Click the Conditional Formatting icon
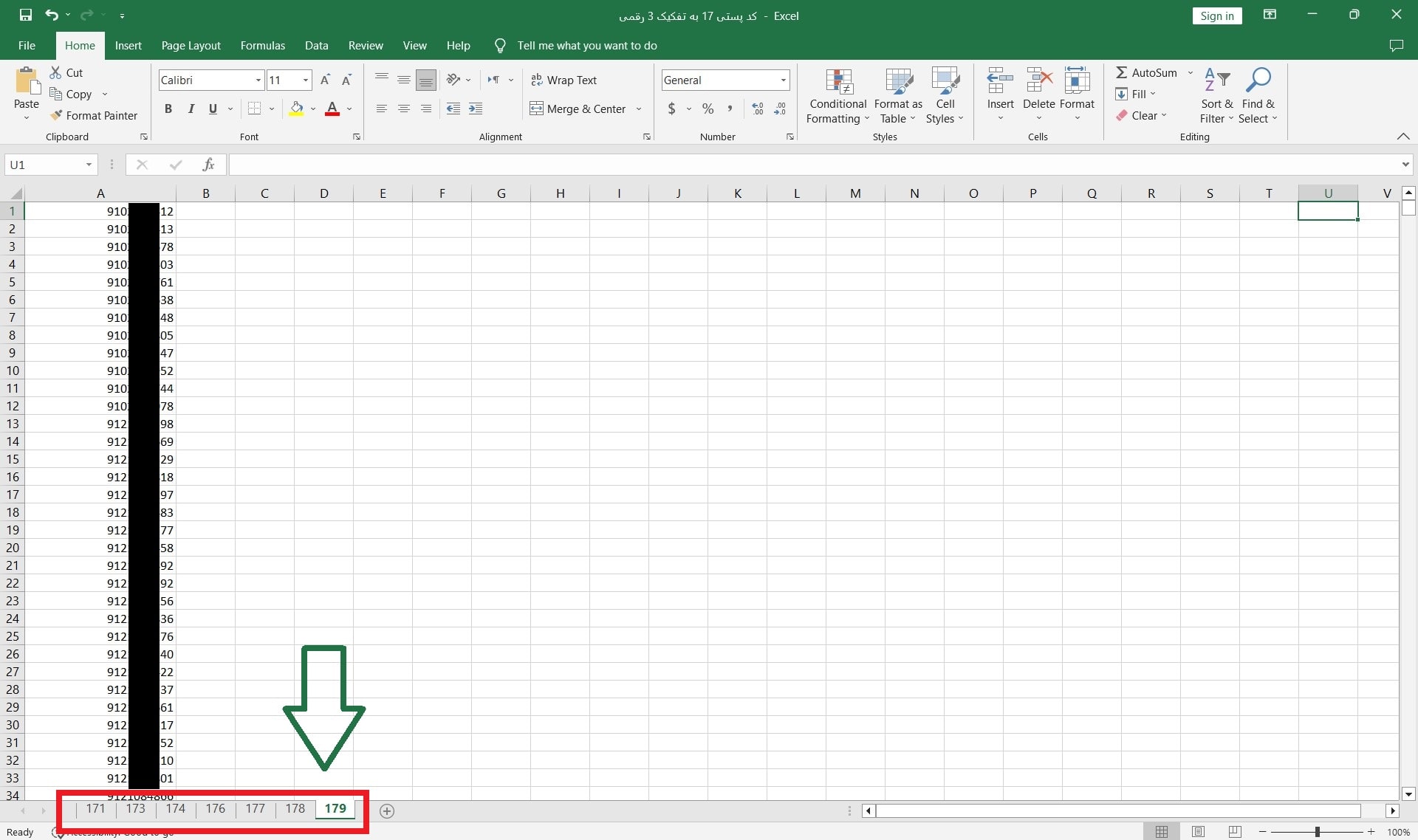The width and height of the screenshot is (1418, 840). click(x=838, y=82)
